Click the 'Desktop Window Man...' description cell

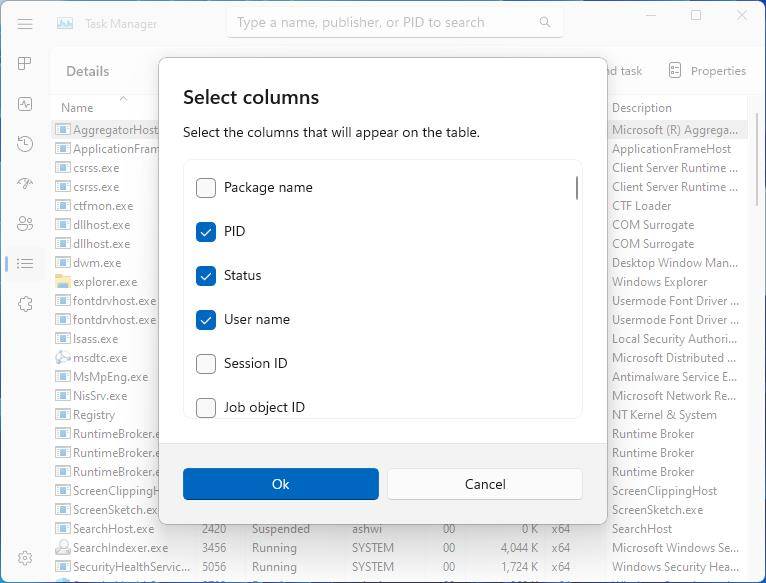[675, 263]
